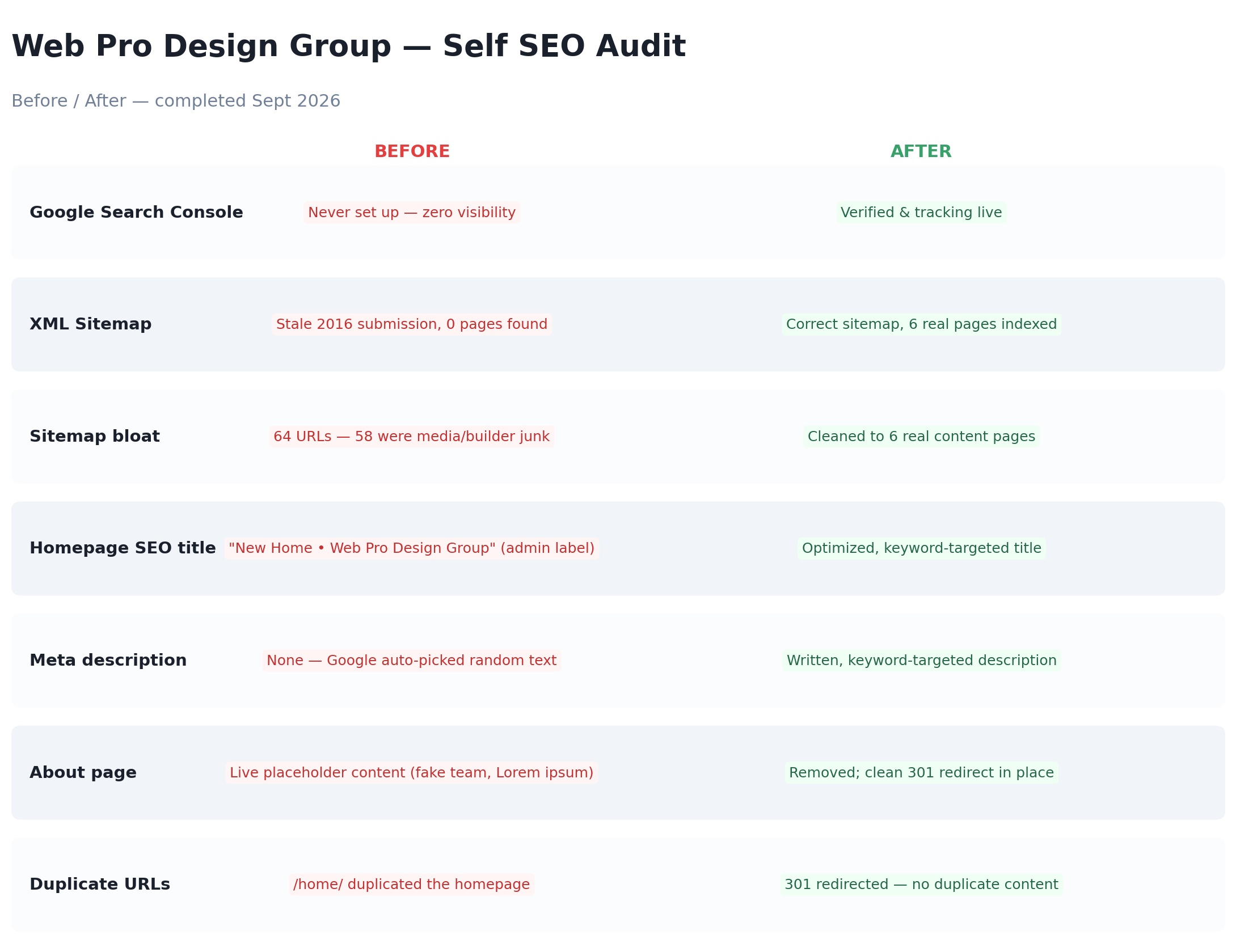
Task: Select the BEFORE column header
Action: pyautogui.click(x=412, y=151)
